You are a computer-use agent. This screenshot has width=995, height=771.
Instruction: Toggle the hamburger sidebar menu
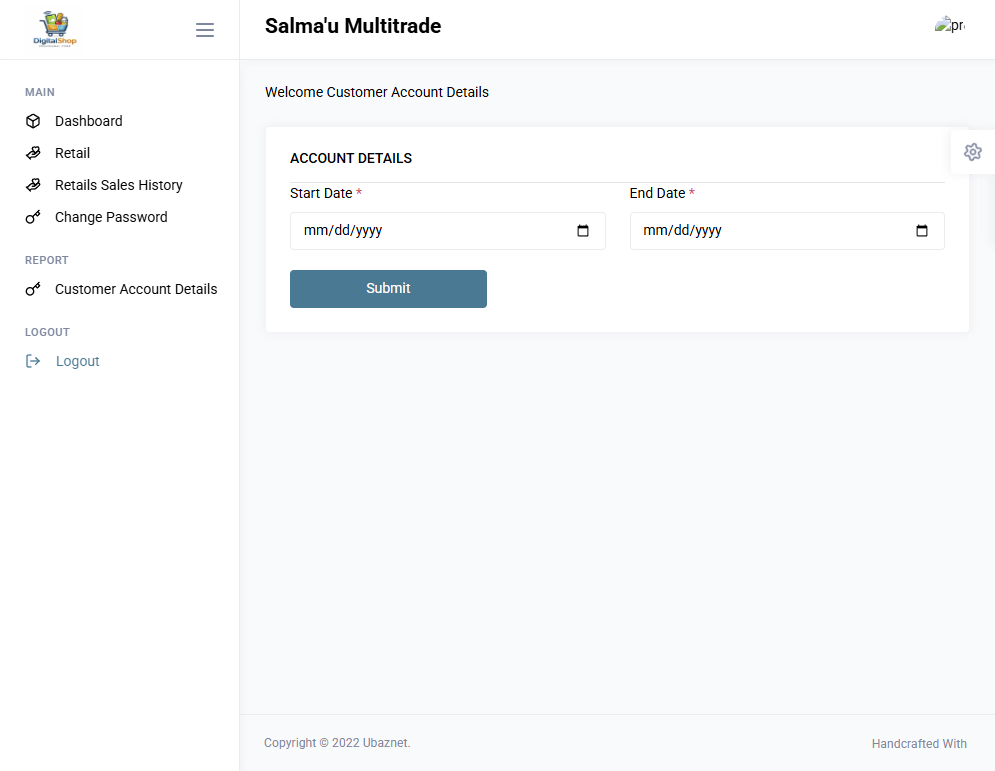[x=204, y=30]
